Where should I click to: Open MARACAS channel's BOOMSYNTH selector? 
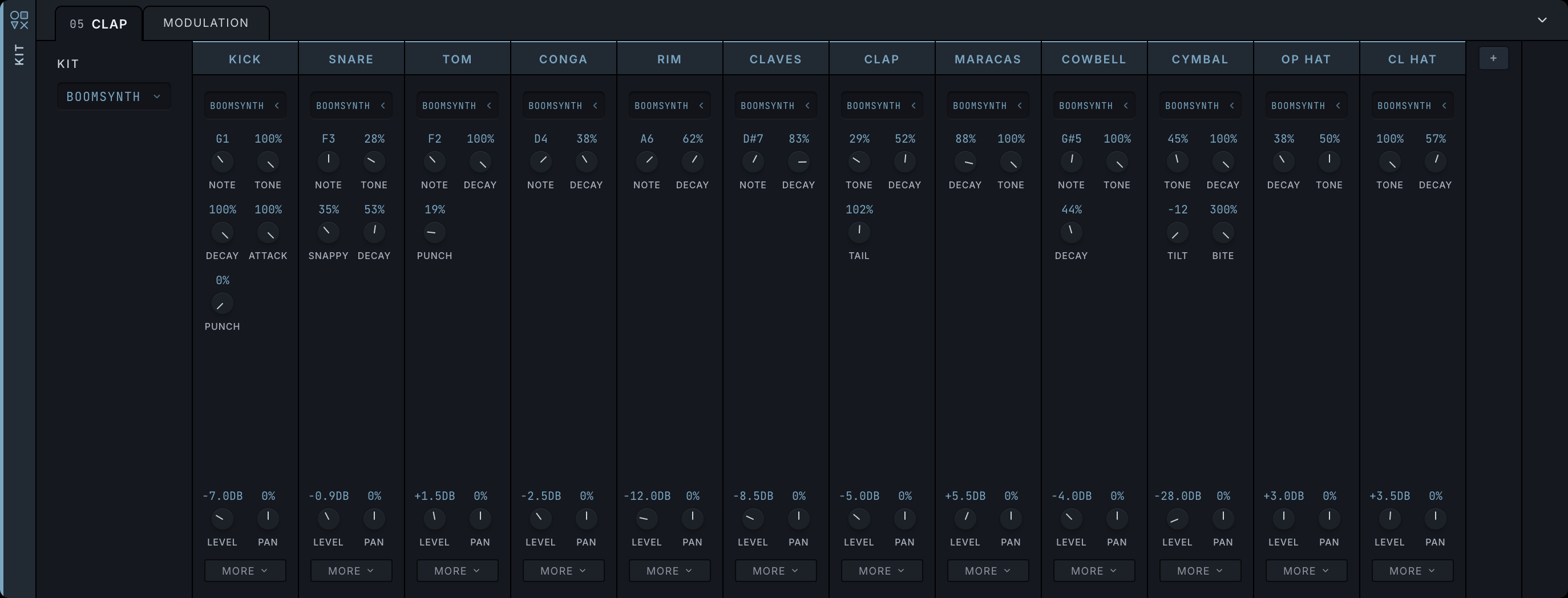(x=988, y=106)
